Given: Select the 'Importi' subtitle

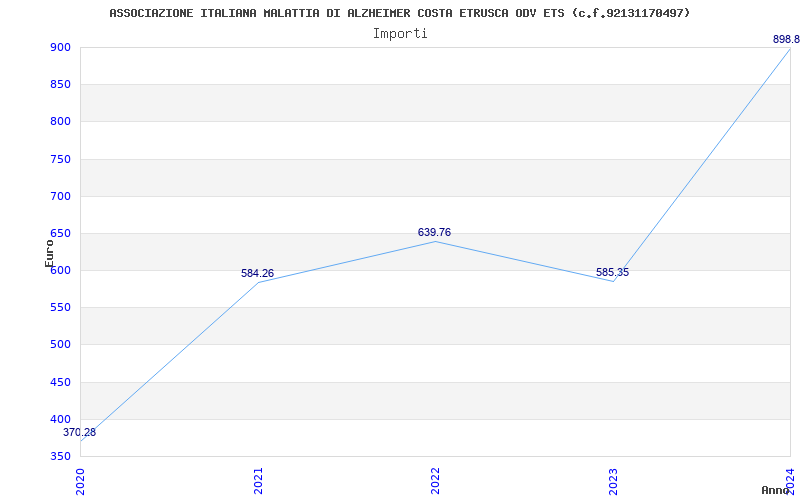Looking at the screenshot, I should (x=400, y=34).
